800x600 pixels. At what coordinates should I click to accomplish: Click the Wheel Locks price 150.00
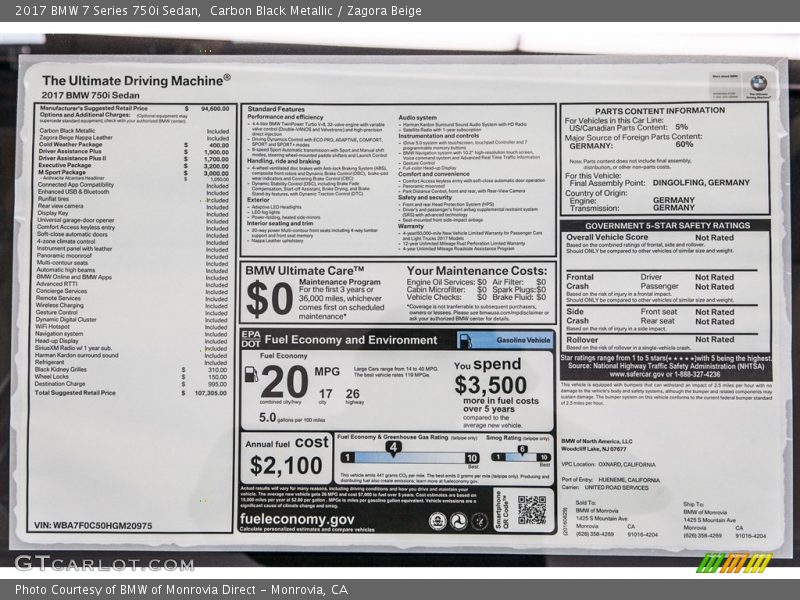(x=217, y=377)
